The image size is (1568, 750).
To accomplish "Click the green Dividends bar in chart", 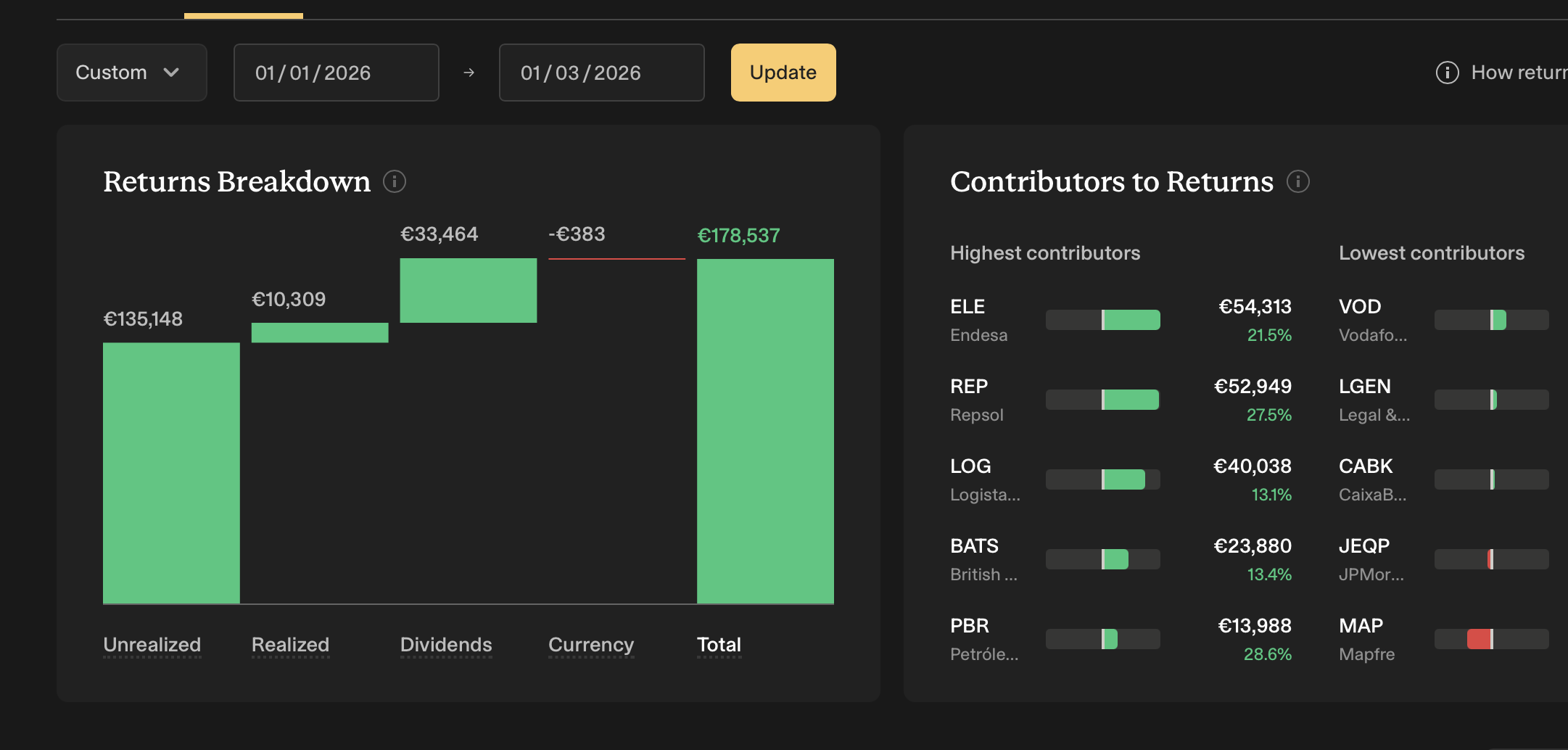I will (468, 290).
